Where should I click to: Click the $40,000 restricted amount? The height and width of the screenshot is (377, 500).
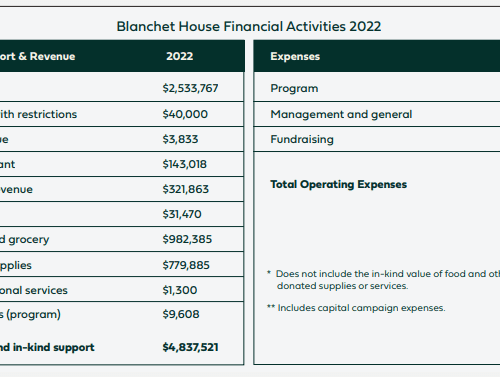click(185, 114)
